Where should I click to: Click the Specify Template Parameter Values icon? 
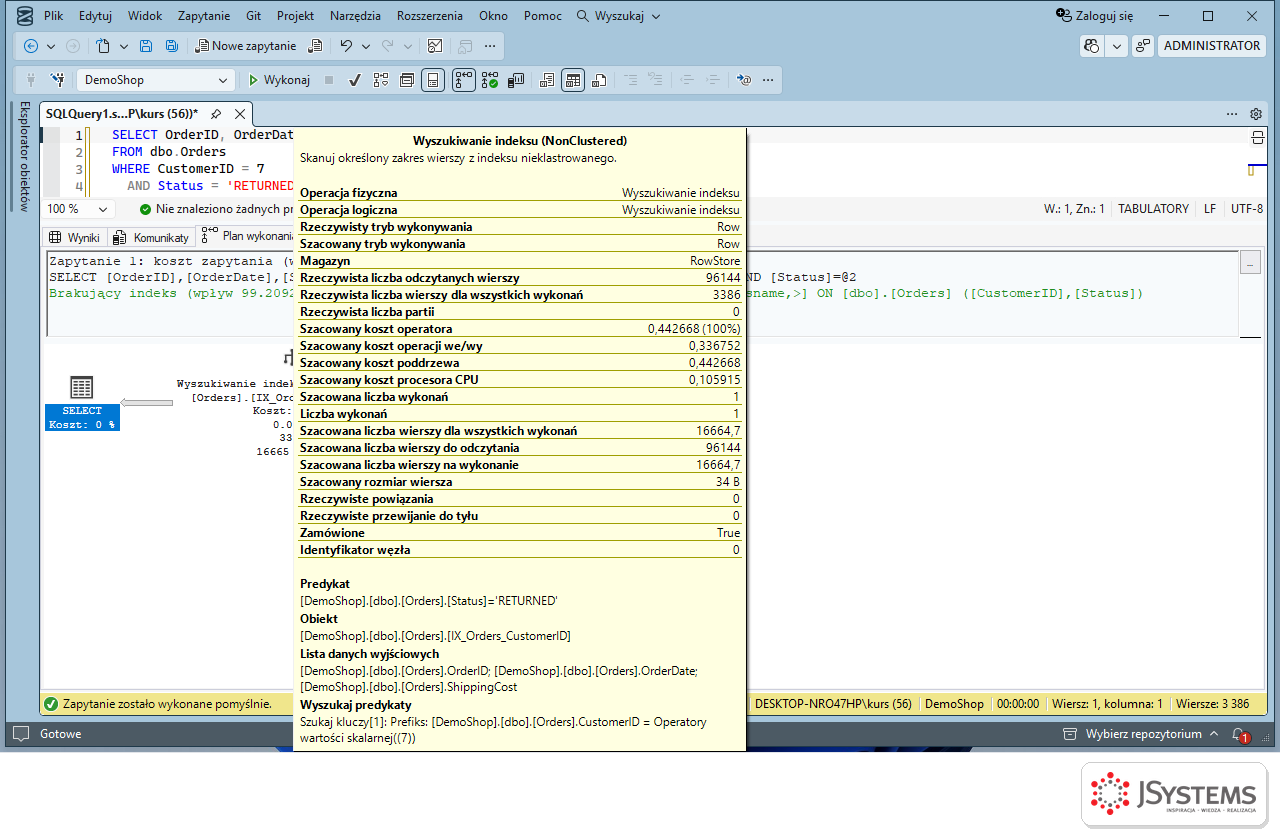(x=744, y=80)
